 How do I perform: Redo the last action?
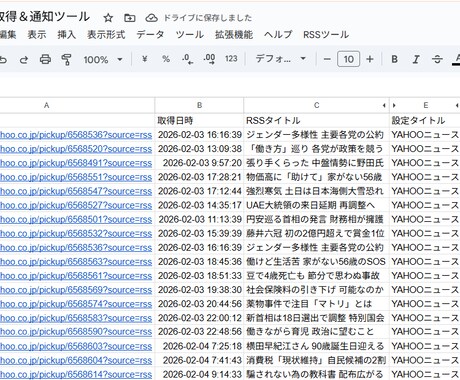[x=24, y=60]
